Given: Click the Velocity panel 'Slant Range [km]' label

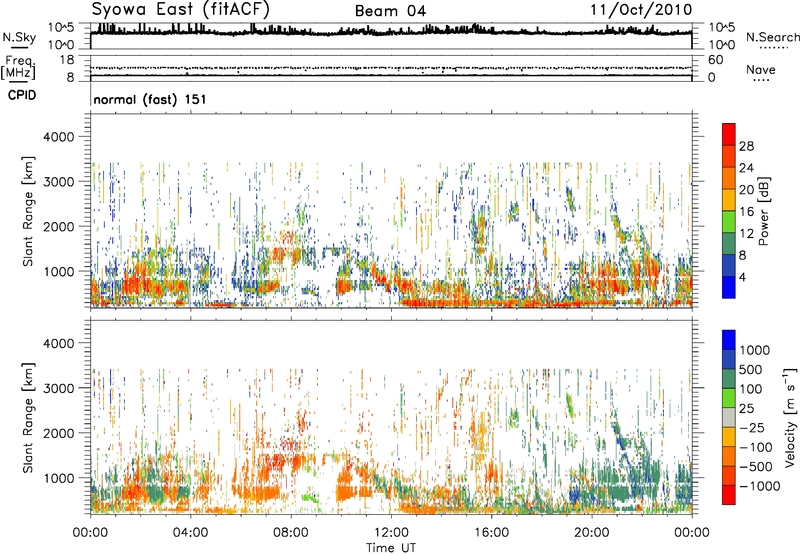Looking at the screenshot, I should click(28, 418).
